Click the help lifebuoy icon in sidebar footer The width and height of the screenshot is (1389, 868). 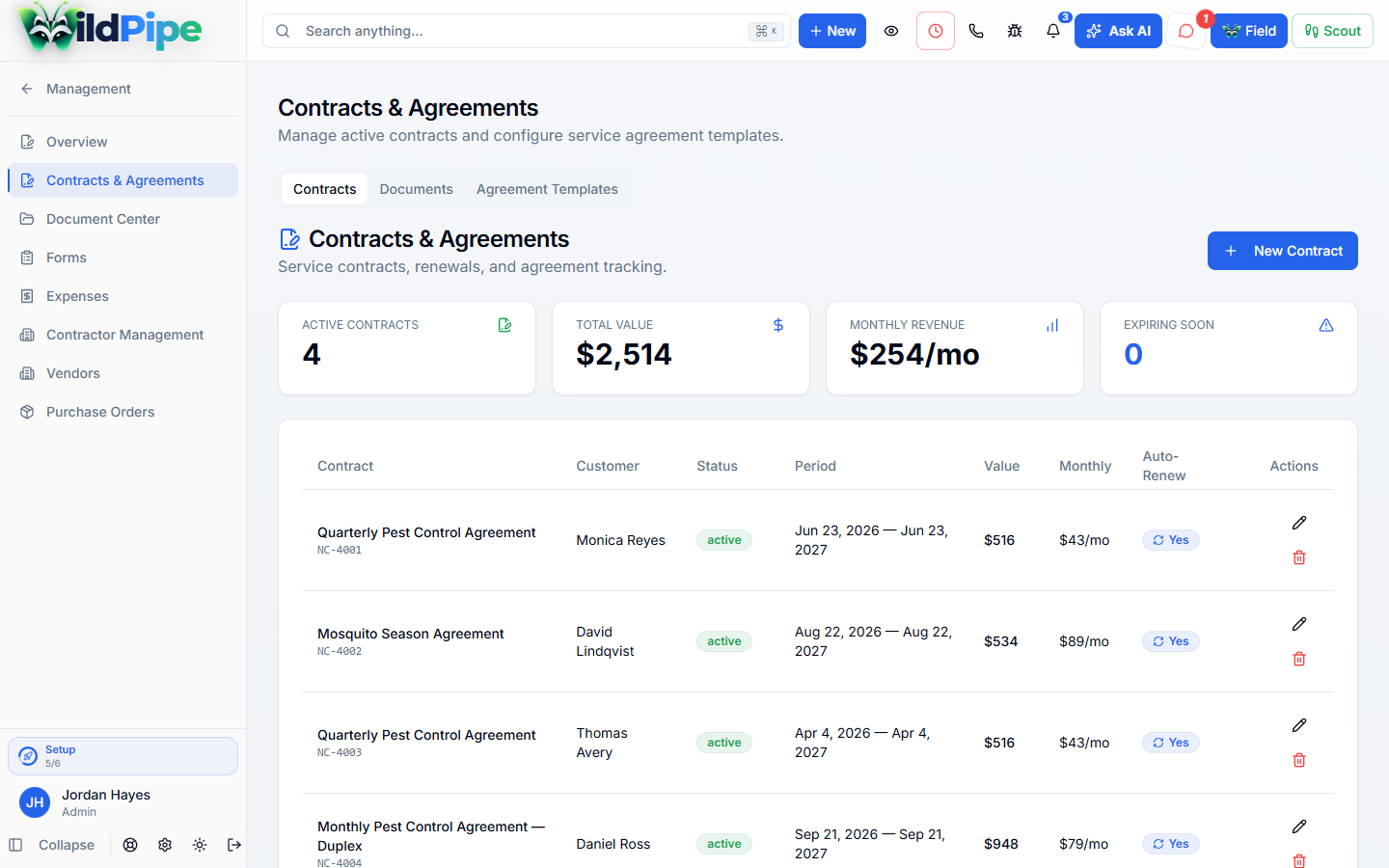(x=130, y=845)
